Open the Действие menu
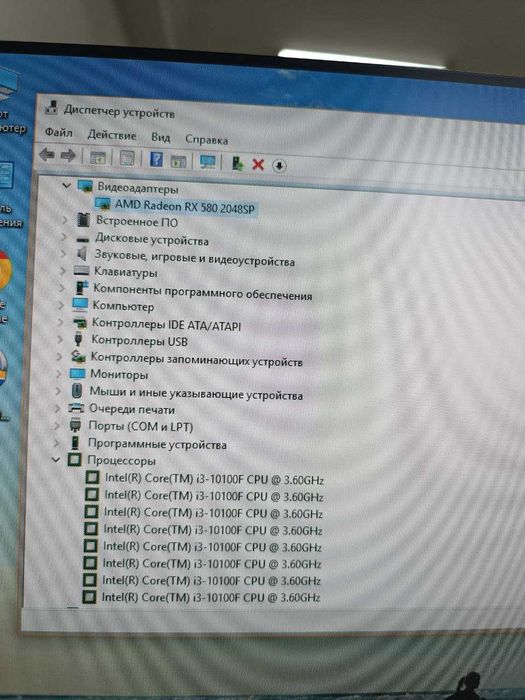This screenshot has height=700, width=525. [112, 134]
